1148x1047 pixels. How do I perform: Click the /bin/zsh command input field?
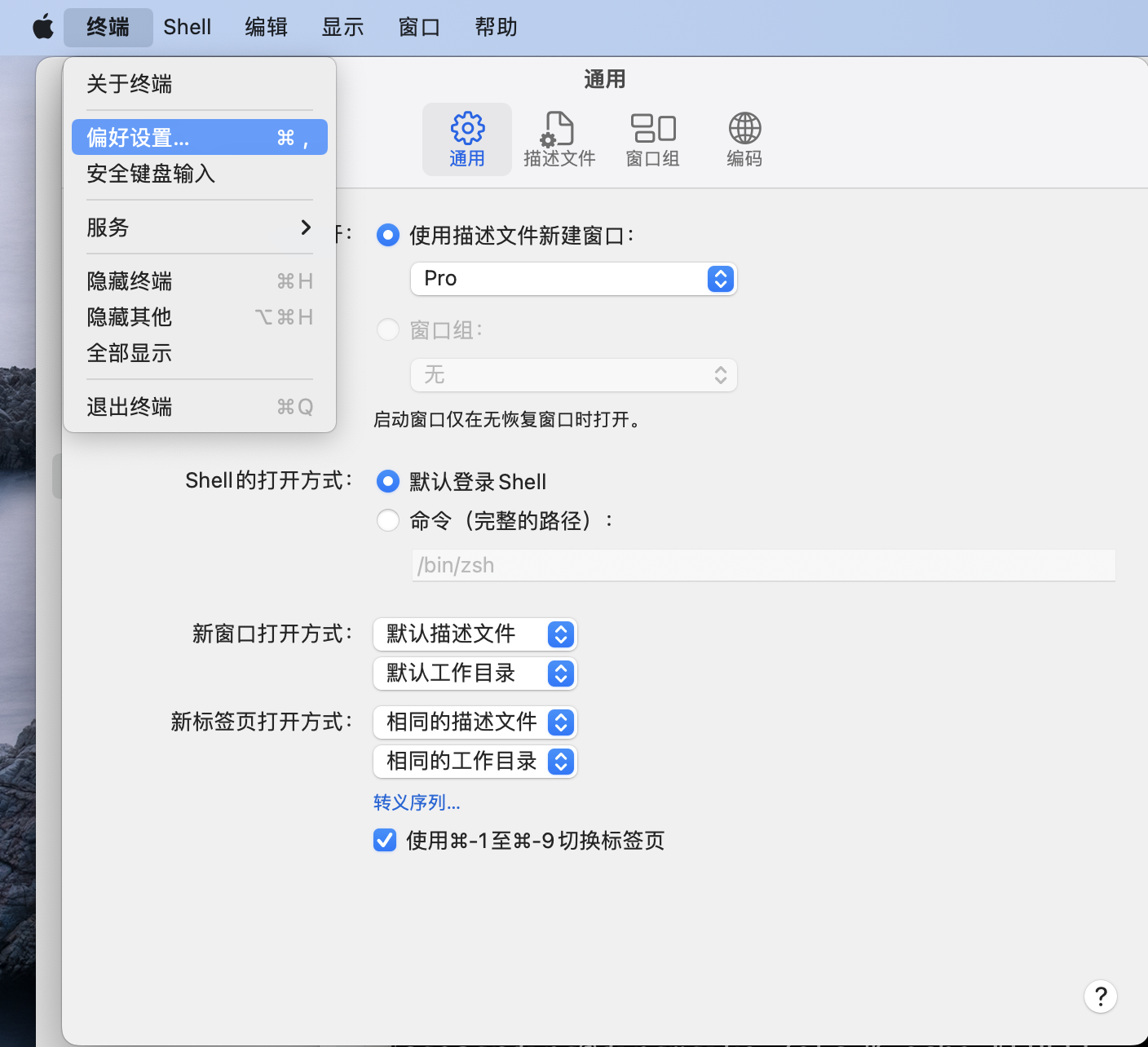tap(763, 564)
